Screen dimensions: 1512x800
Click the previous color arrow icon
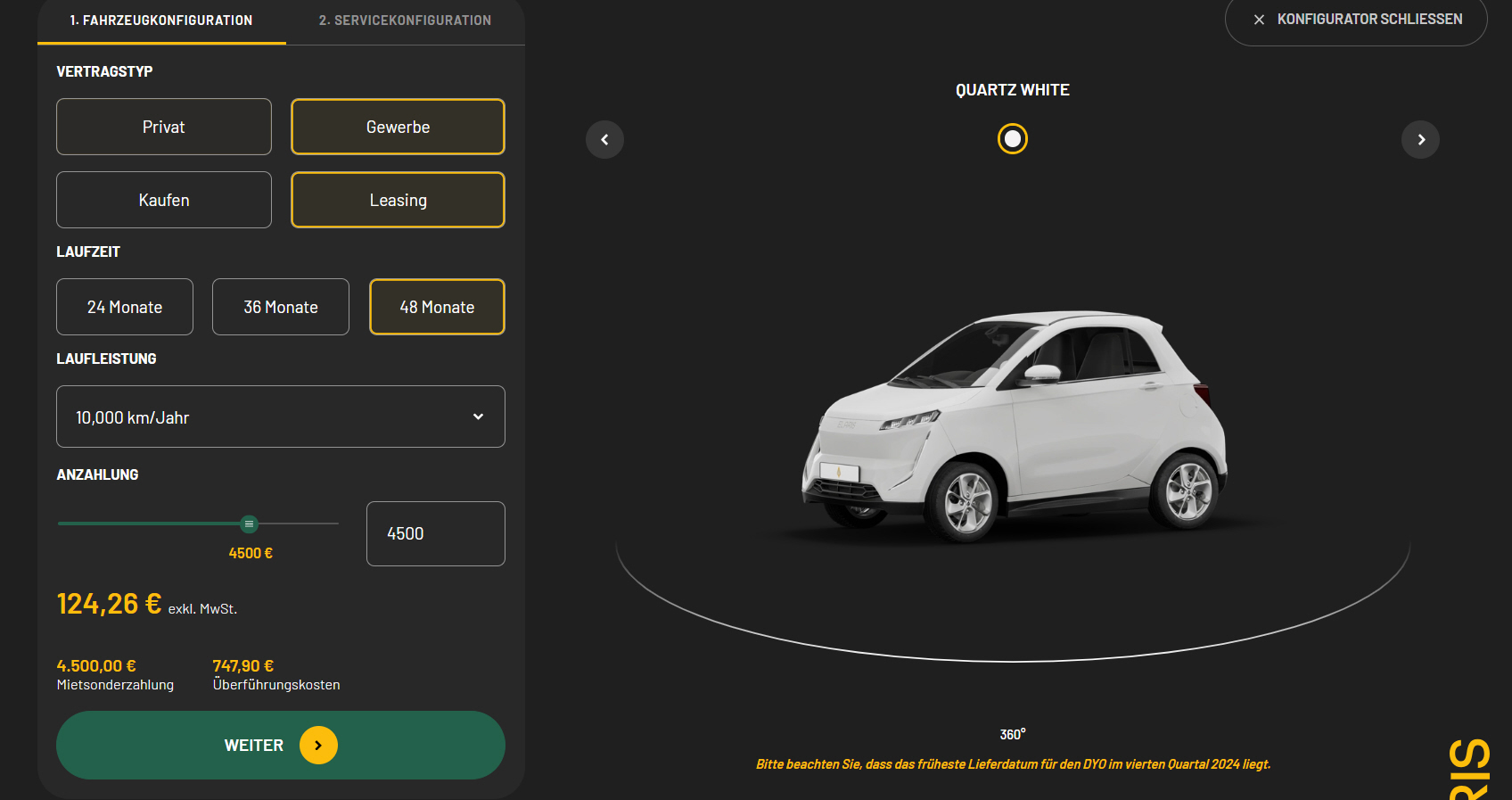pos(604,140)
